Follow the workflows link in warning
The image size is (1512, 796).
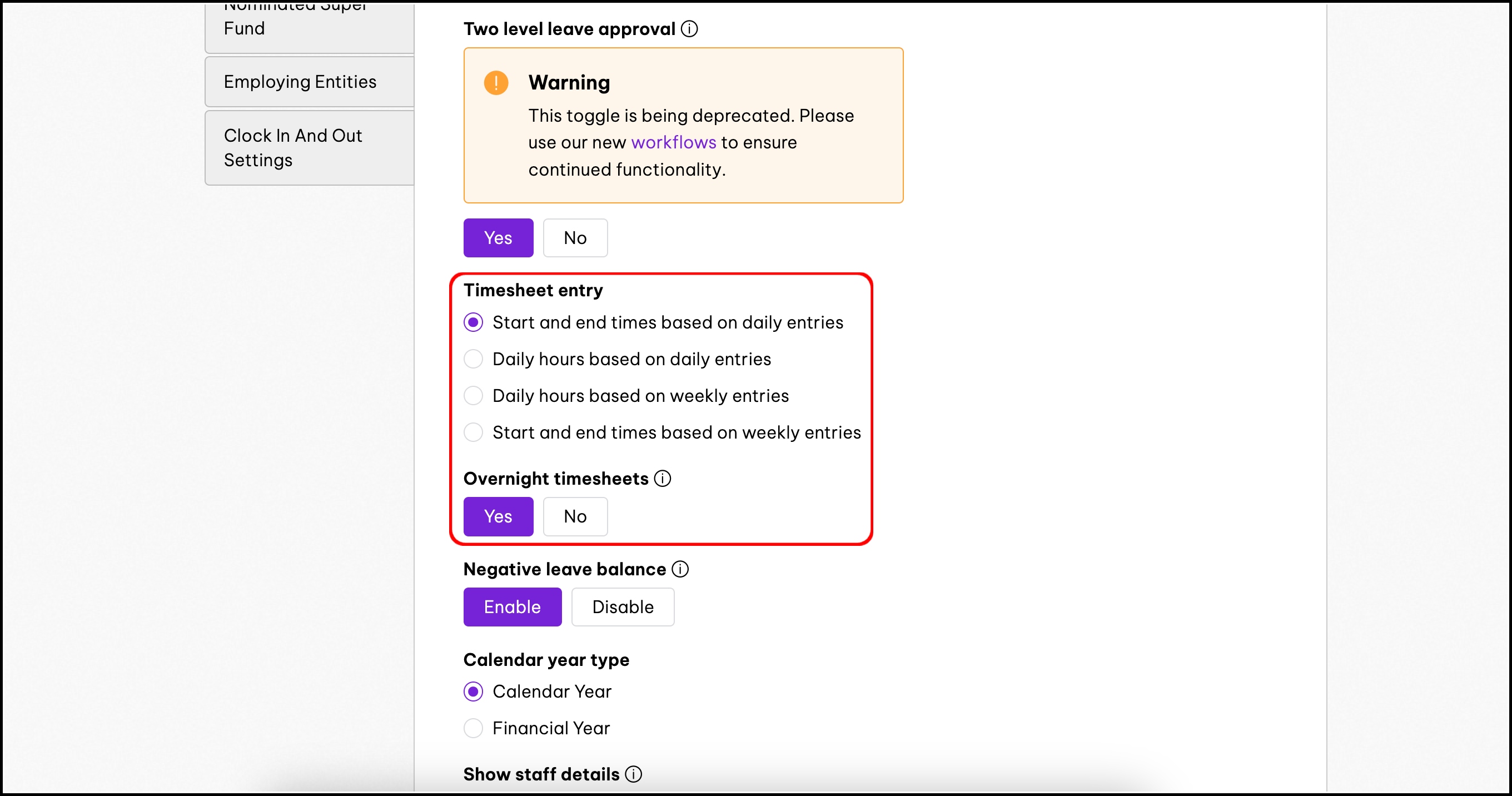tap(673, 142)
